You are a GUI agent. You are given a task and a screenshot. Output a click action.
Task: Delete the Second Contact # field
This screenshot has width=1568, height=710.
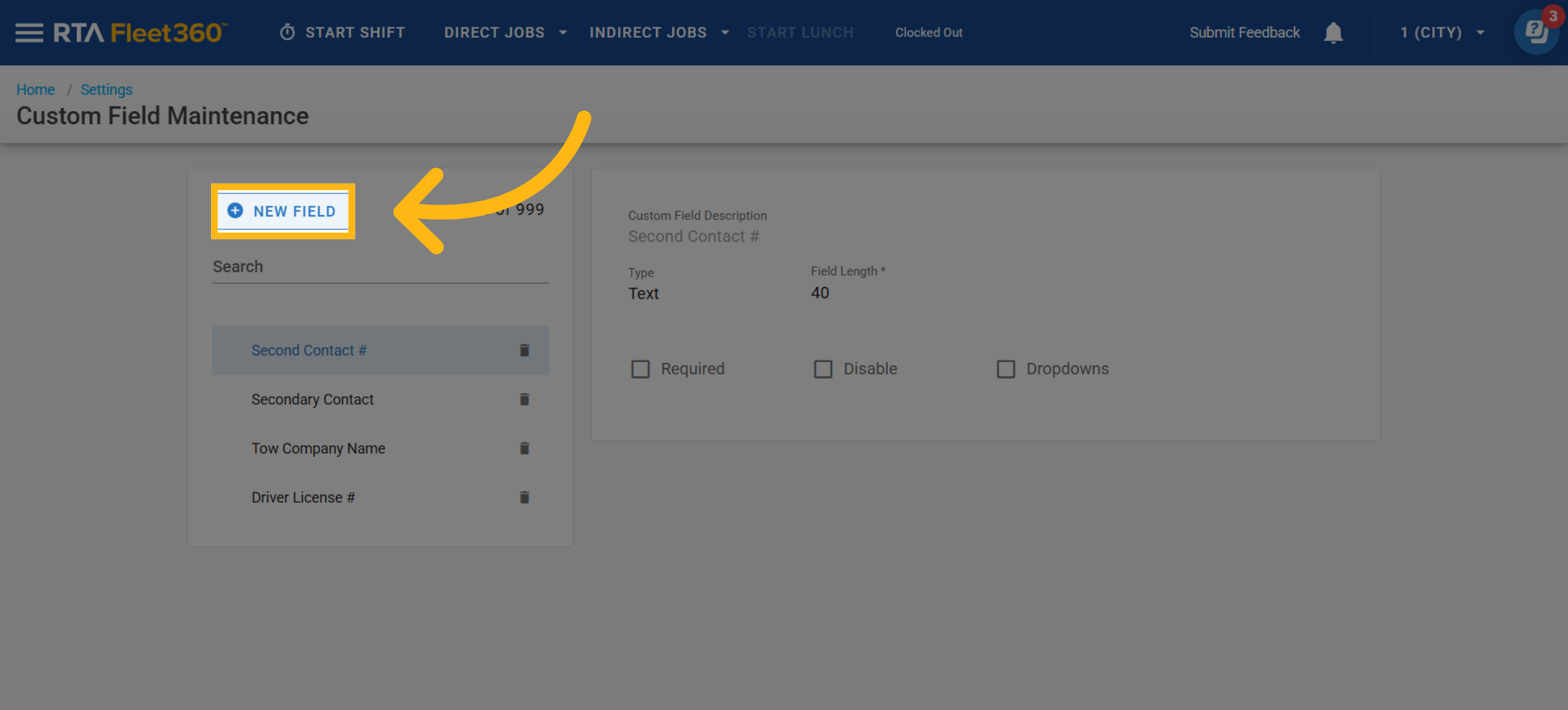coord(524,350)
